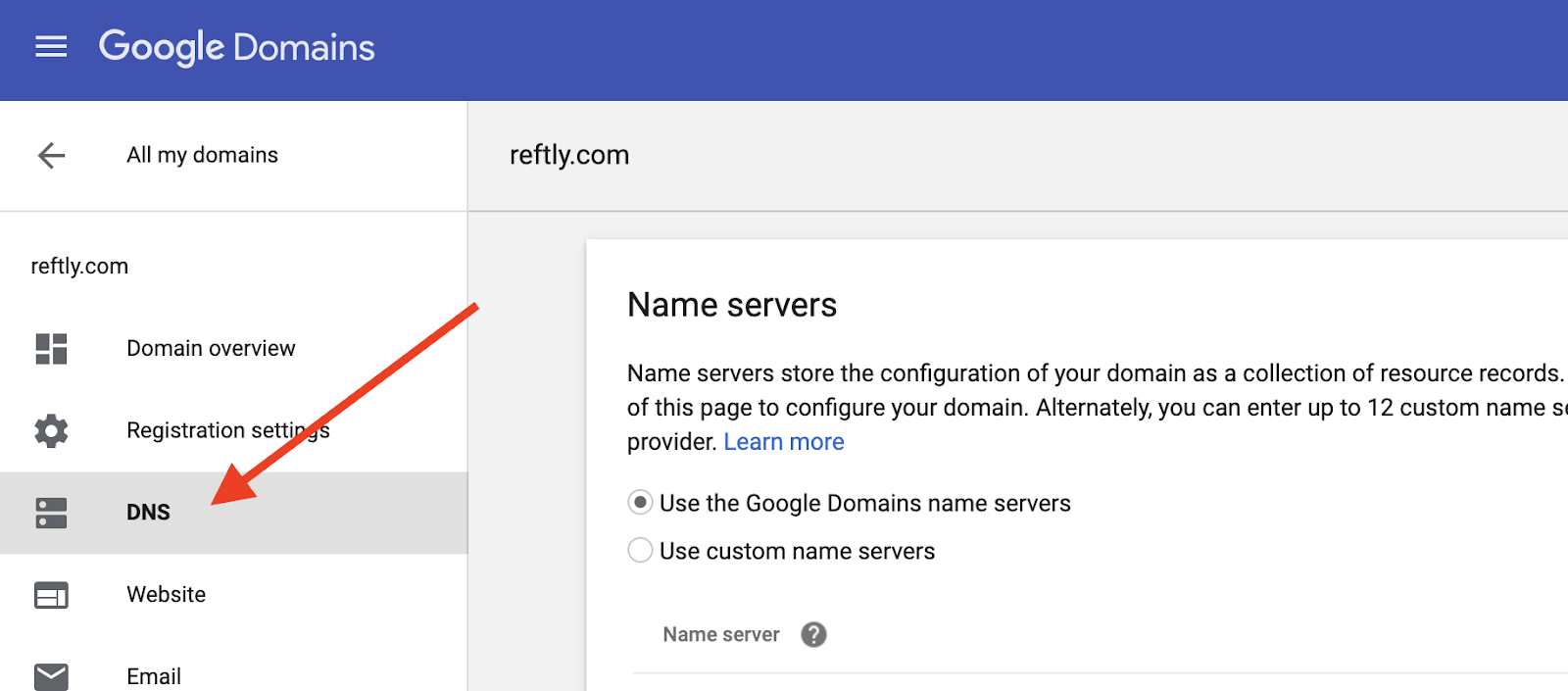Select Use the Google Domains name servers
1568x691 pixels.
(640, 503)
